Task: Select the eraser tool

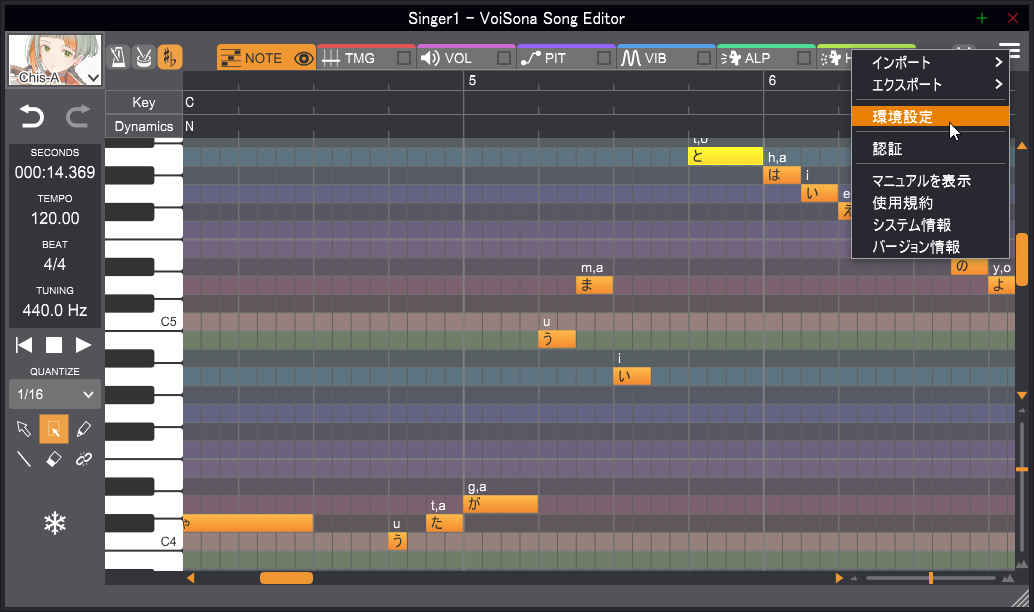Action: click(x=54, y=459)
